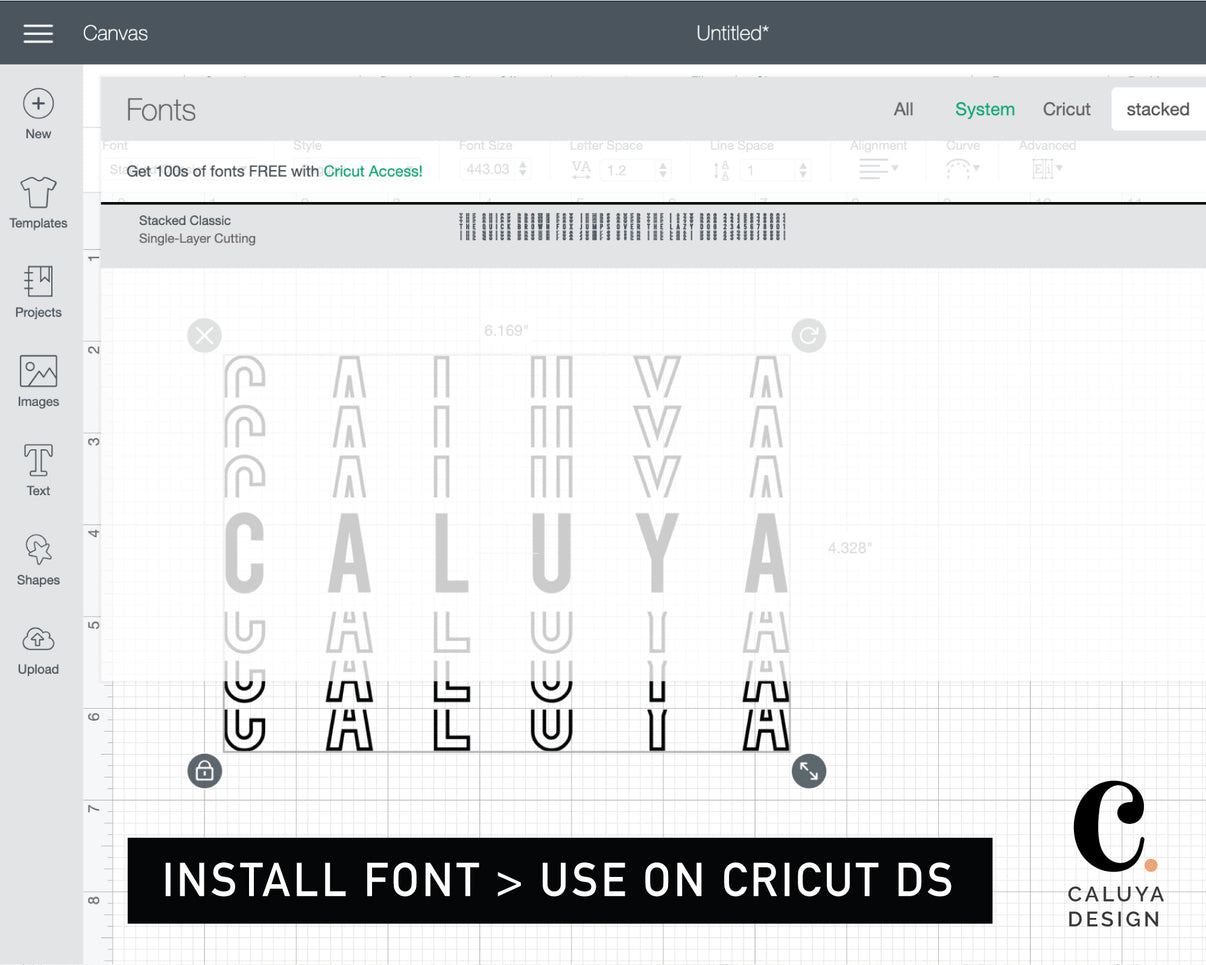Unlock proportions with the lock icon
1206x965 pixels.
pos(204,770)
